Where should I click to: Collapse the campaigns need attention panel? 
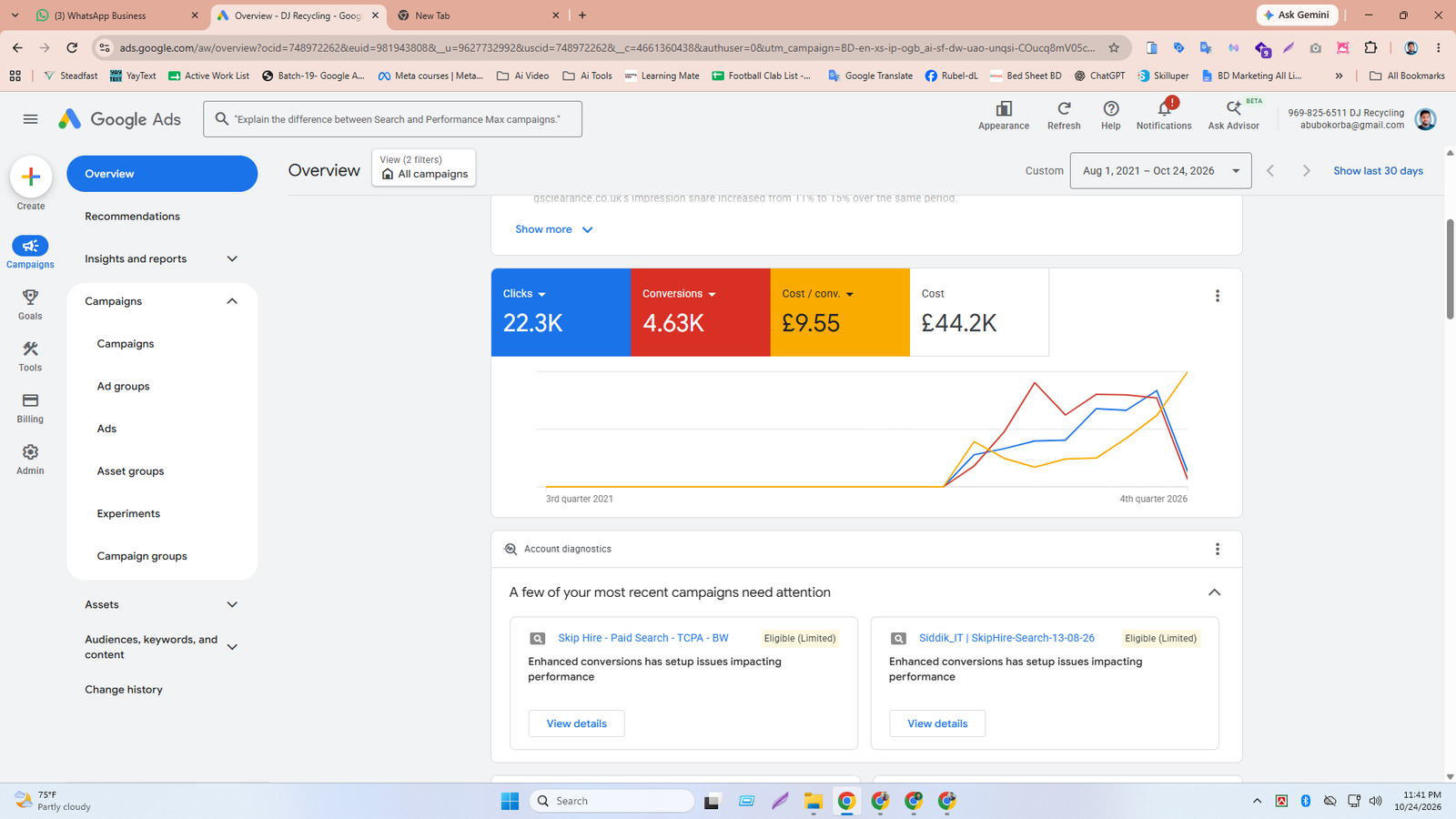[x=1214, y=592]
